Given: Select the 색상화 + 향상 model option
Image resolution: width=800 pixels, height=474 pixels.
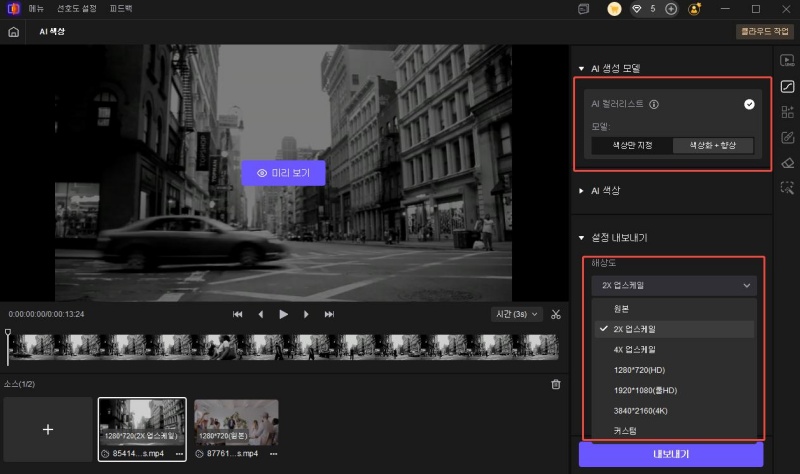Looking at the screenshot, I should 713,146.
